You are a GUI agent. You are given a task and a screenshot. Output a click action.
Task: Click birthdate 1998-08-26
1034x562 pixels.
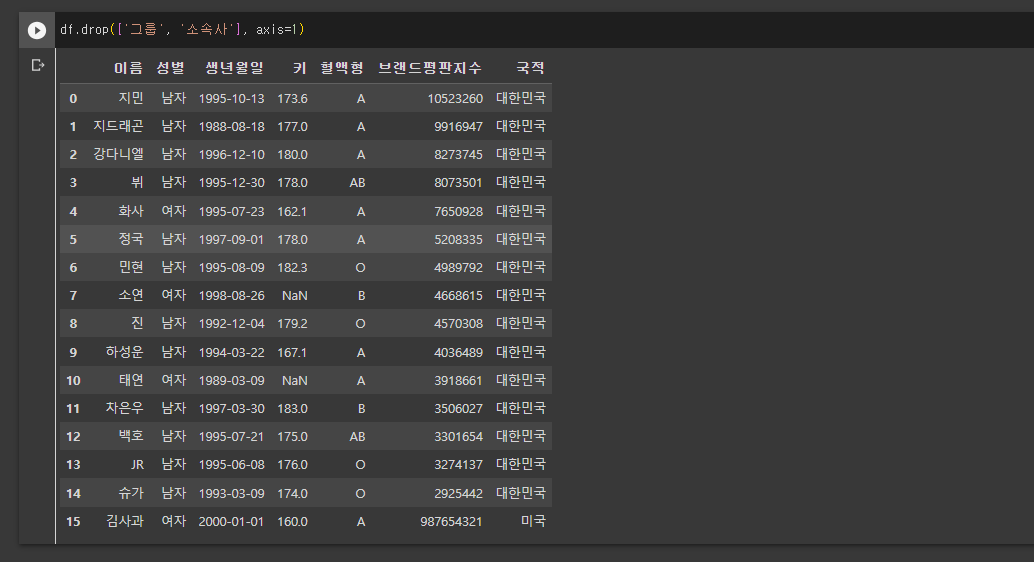(231, 296)
